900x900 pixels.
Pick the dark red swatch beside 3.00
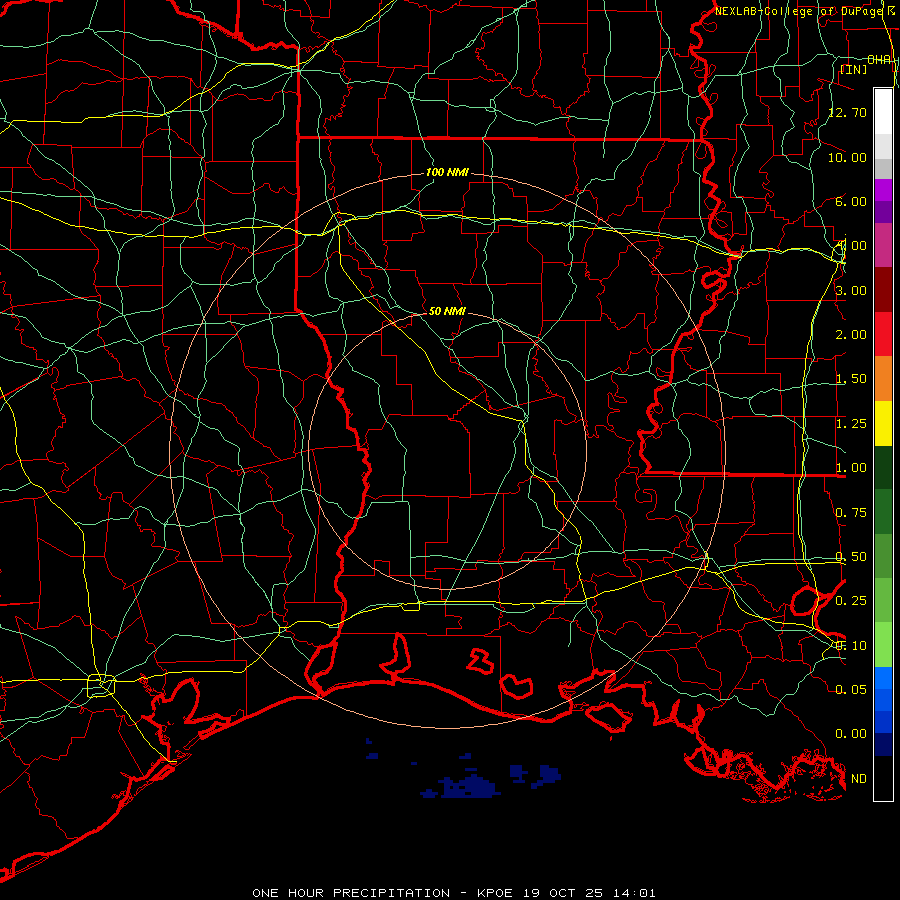tap(883, 290)
